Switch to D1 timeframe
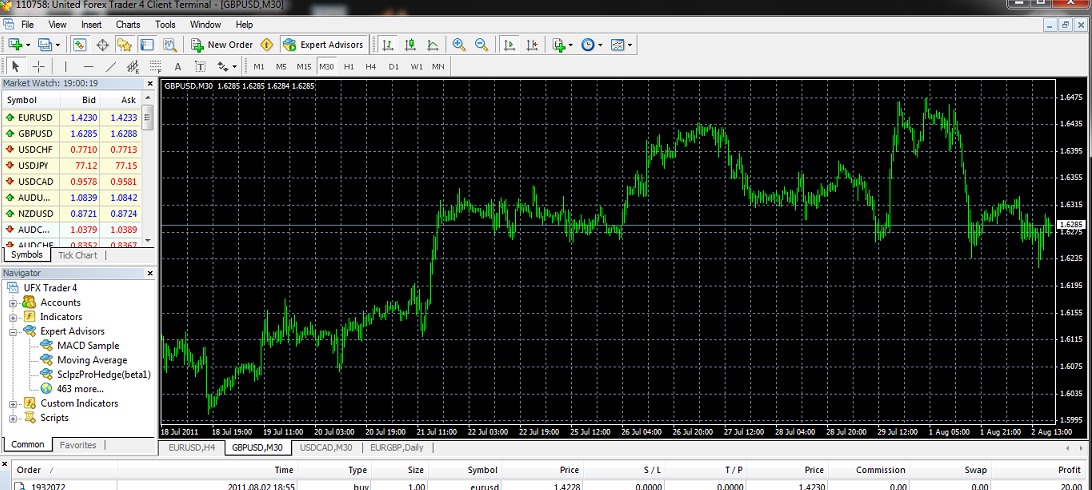1092x490 pixels. pyautogui.click(x=393, y=66)
